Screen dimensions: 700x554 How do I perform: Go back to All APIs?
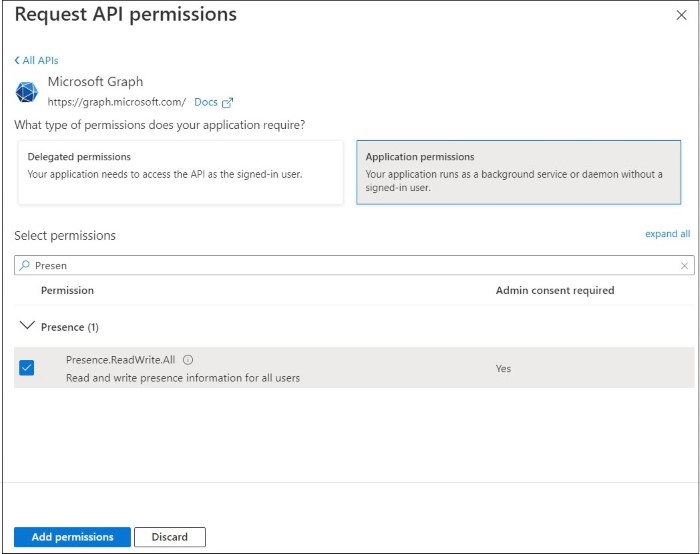(38, 61)
